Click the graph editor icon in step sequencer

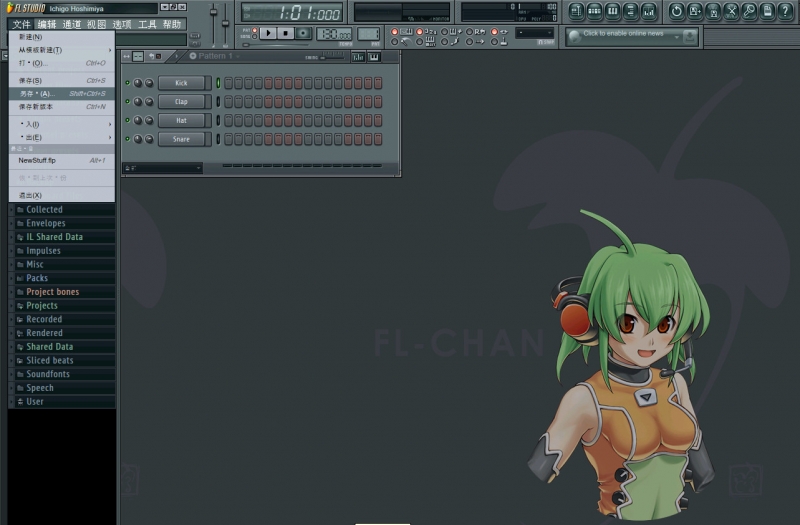[x=358, y=57]
